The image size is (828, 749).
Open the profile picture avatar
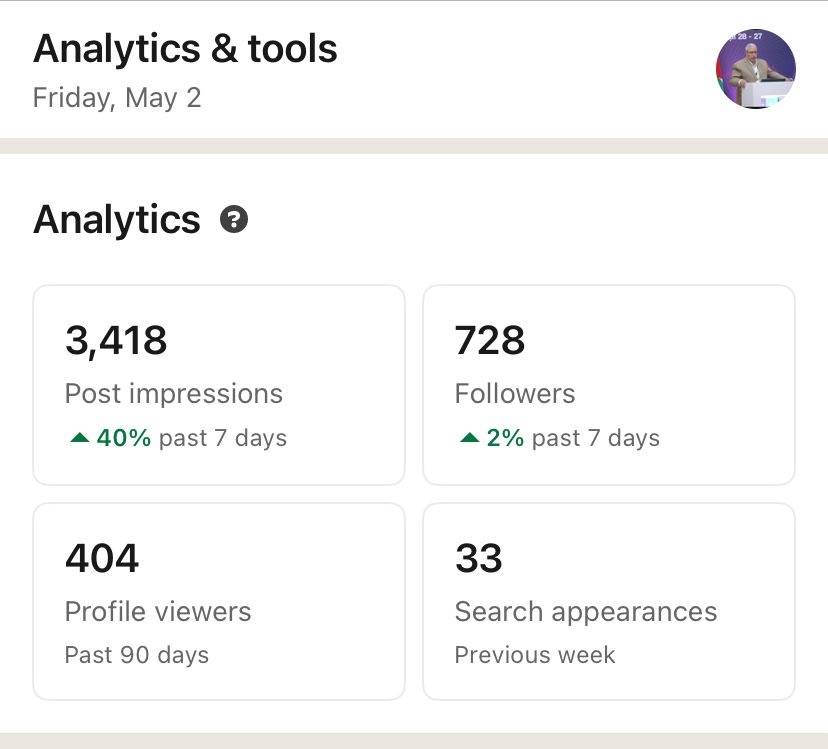click(755, 68)
